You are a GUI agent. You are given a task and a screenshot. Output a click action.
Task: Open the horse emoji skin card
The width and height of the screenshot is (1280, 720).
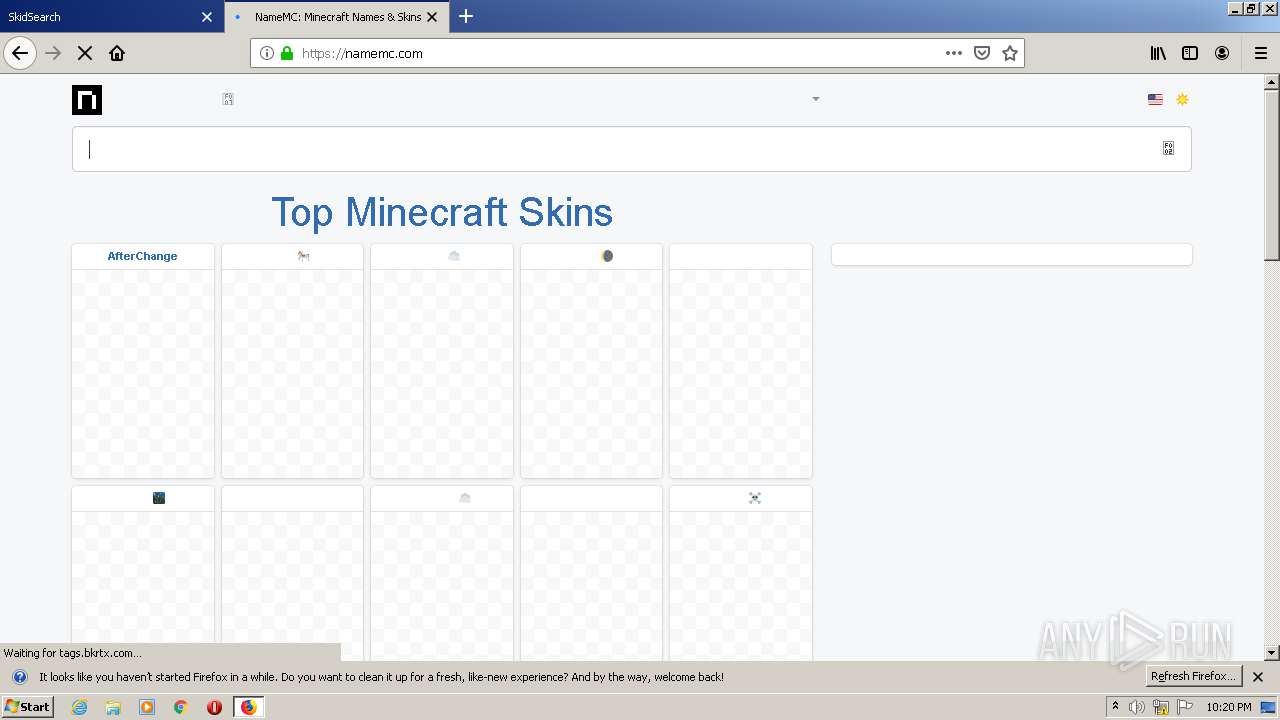pyautogui.click(x=292, y=361)
